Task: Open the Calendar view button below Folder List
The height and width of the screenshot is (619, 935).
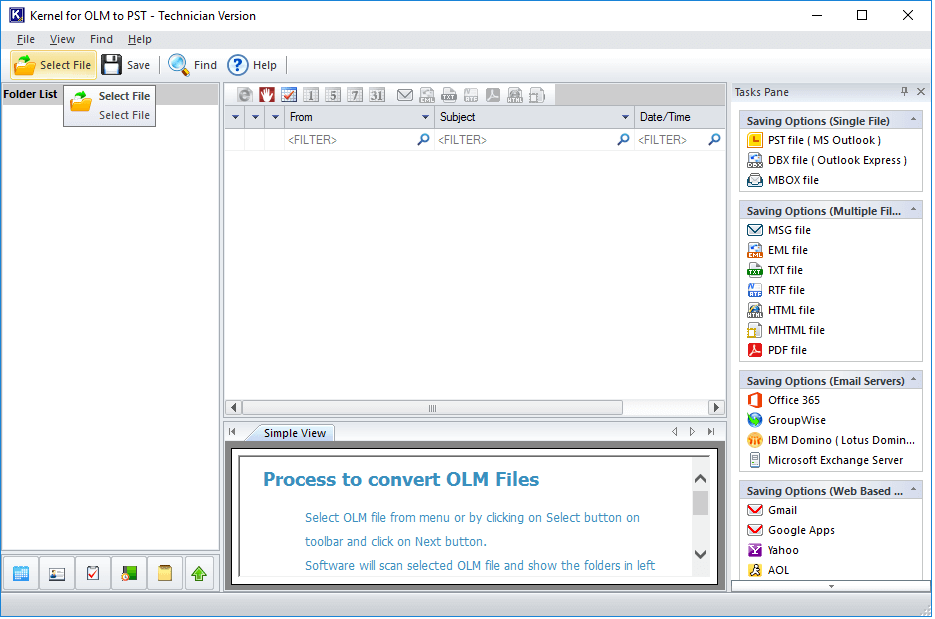Action: [21, 573]
